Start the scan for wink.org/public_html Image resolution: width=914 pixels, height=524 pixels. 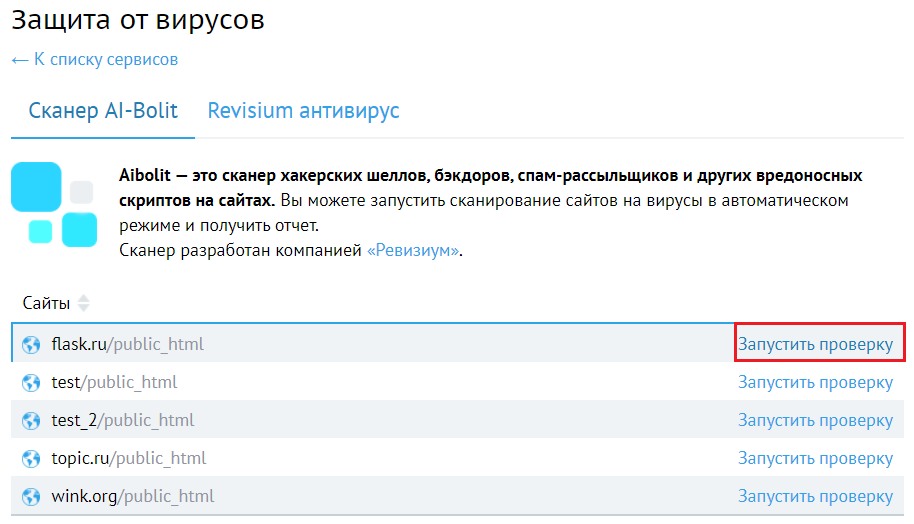click(x=815, y=497)
